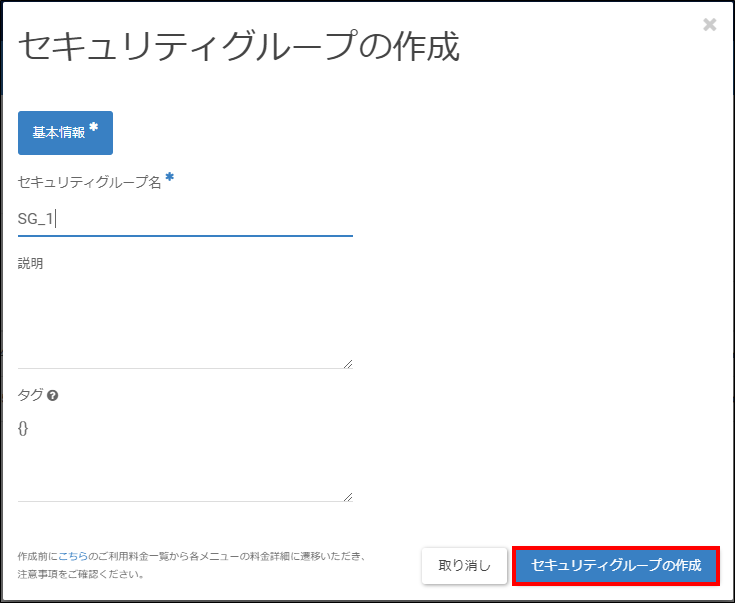Screen dimensions: 735x603
Task: Grab the タグ text area resize handle
Action: click(348, 497)
